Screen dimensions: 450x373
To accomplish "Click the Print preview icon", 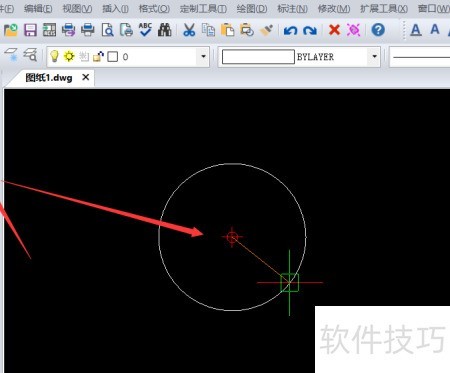I will click(x=107, y=30).
